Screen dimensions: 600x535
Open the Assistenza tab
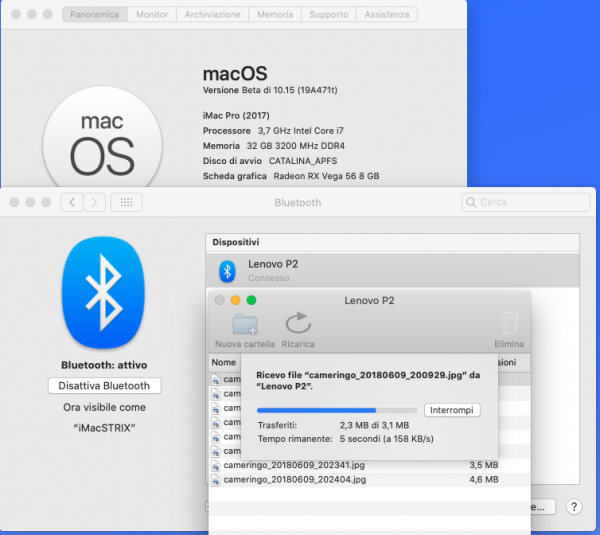click(387, 15)
